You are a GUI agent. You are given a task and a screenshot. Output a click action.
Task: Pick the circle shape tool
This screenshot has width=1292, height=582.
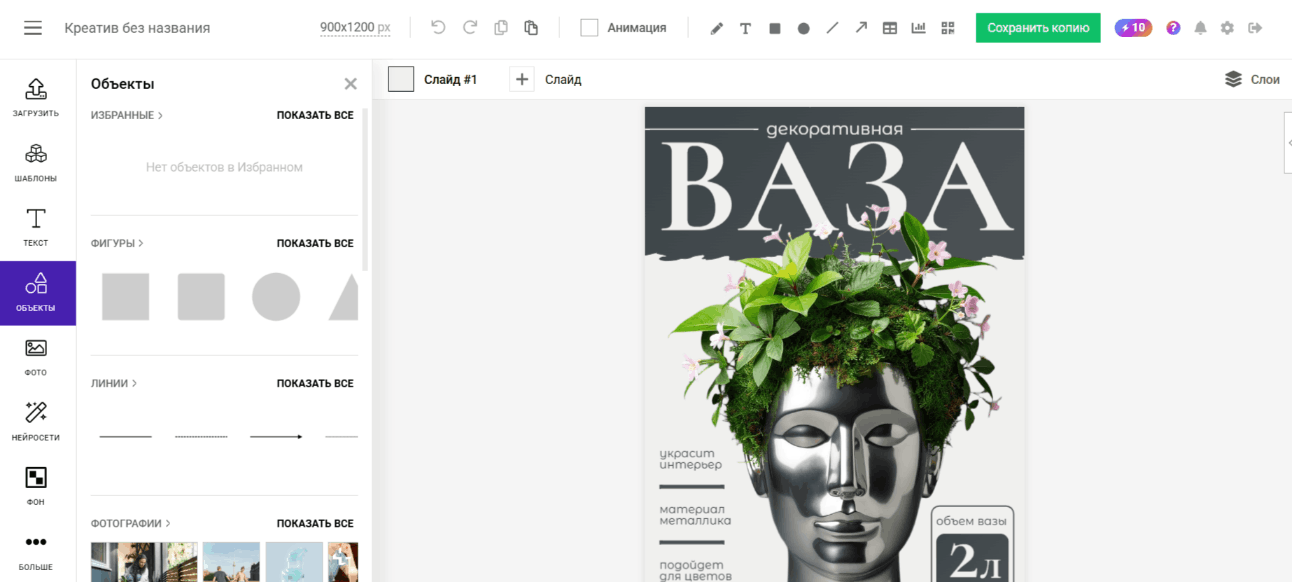[803, 28]
